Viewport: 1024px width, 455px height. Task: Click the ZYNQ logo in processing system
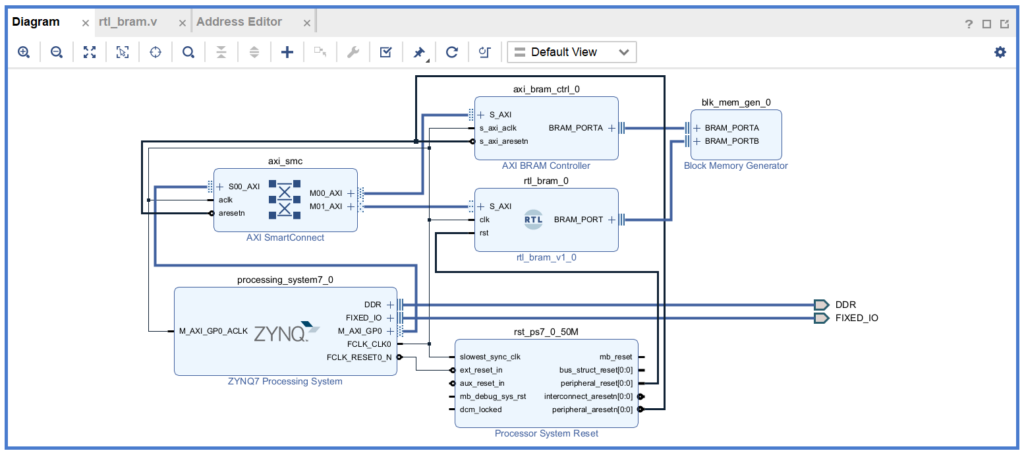click(x=287, y=332)
